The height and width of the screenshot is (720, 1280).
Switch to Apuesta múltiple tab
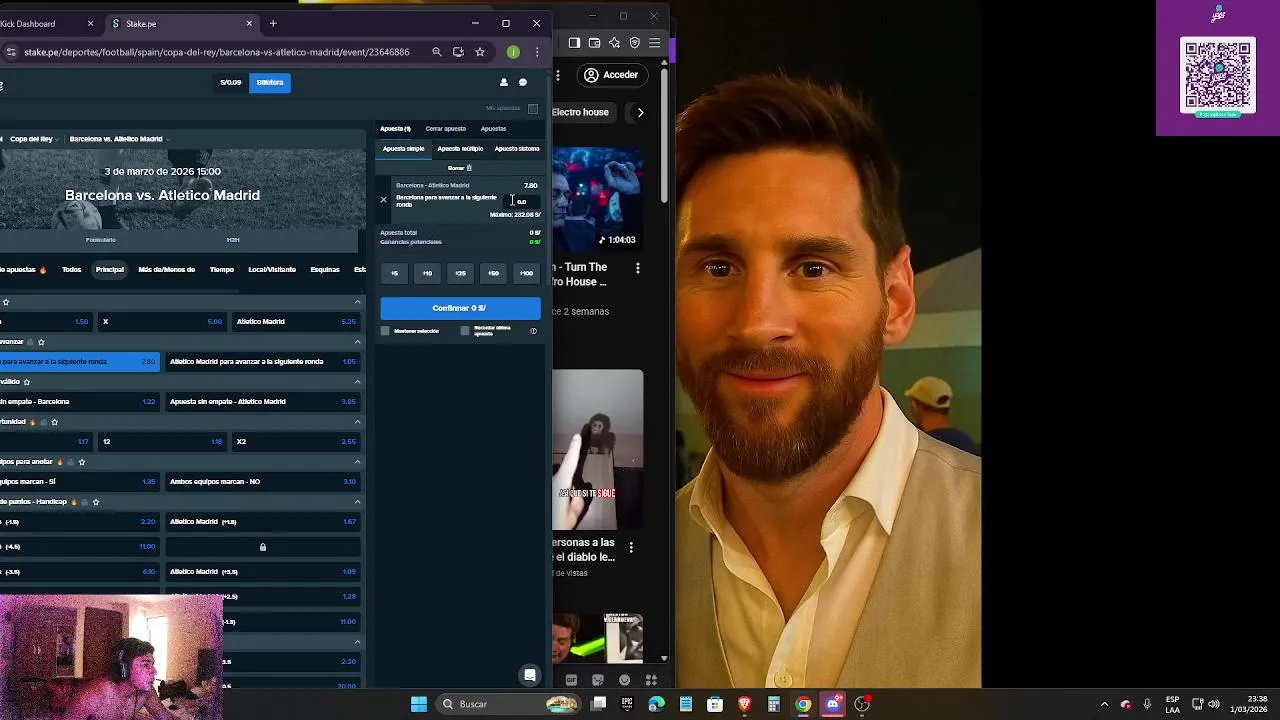460,149
